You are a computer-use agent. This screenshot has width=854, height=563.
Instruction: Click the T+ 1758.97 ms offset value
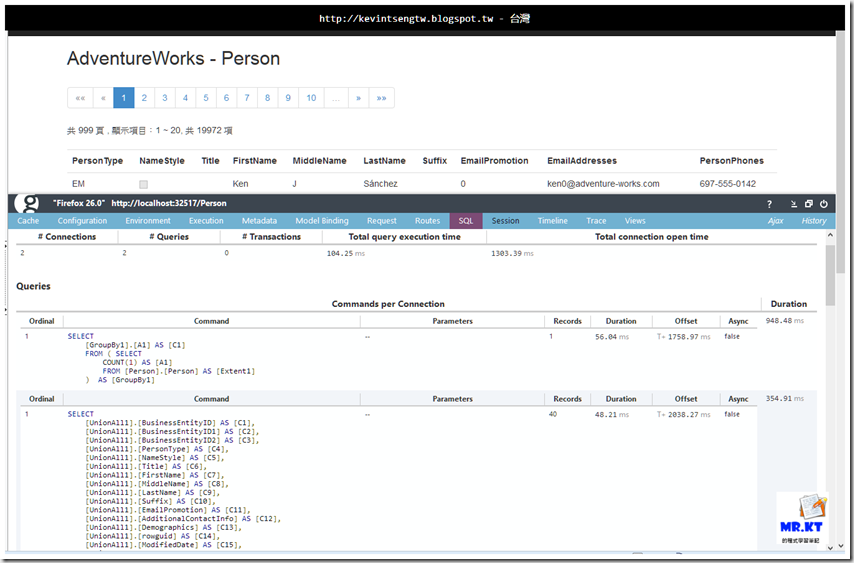pyautogui.click(x=684, y=337)
